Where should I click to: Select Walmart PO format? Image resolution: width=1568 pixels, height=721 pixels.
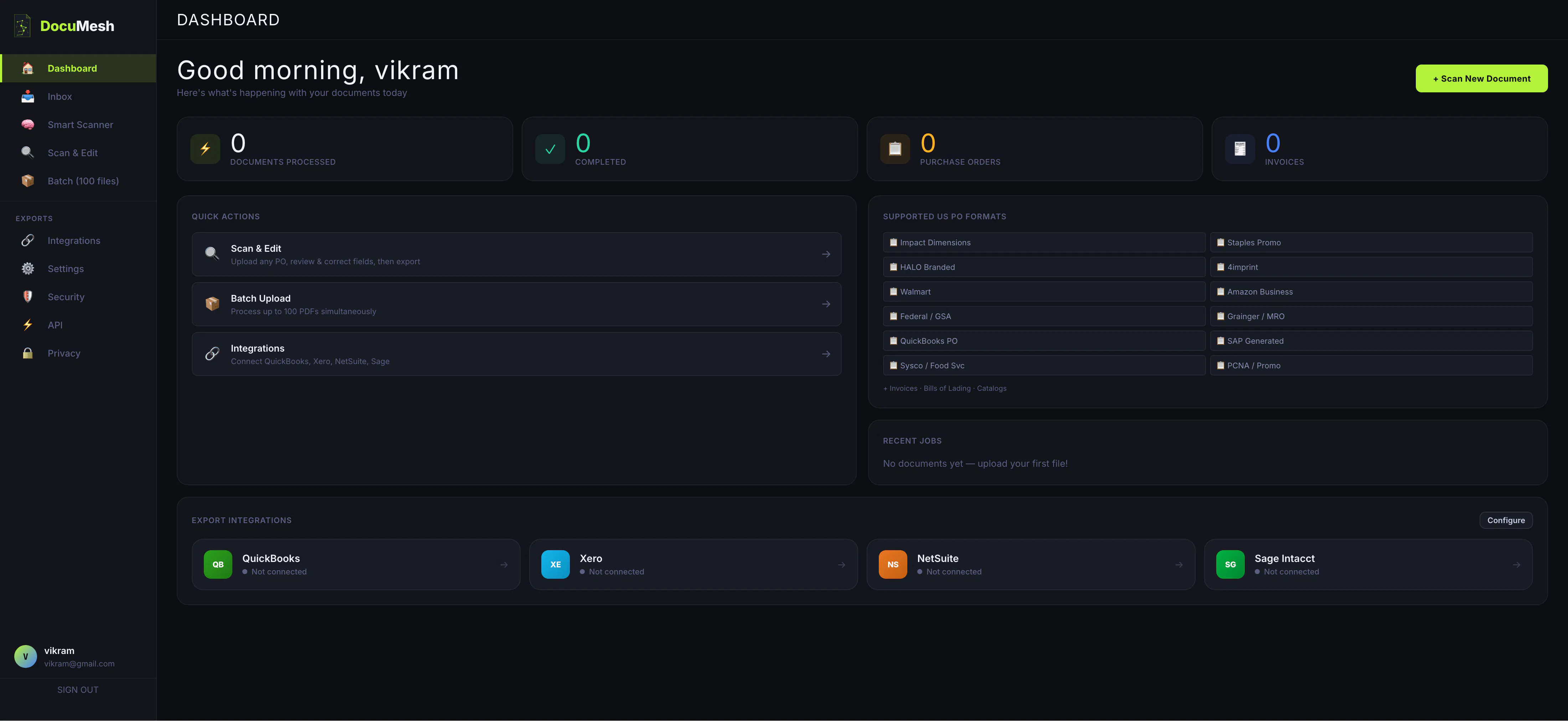tap(1044, 292)
